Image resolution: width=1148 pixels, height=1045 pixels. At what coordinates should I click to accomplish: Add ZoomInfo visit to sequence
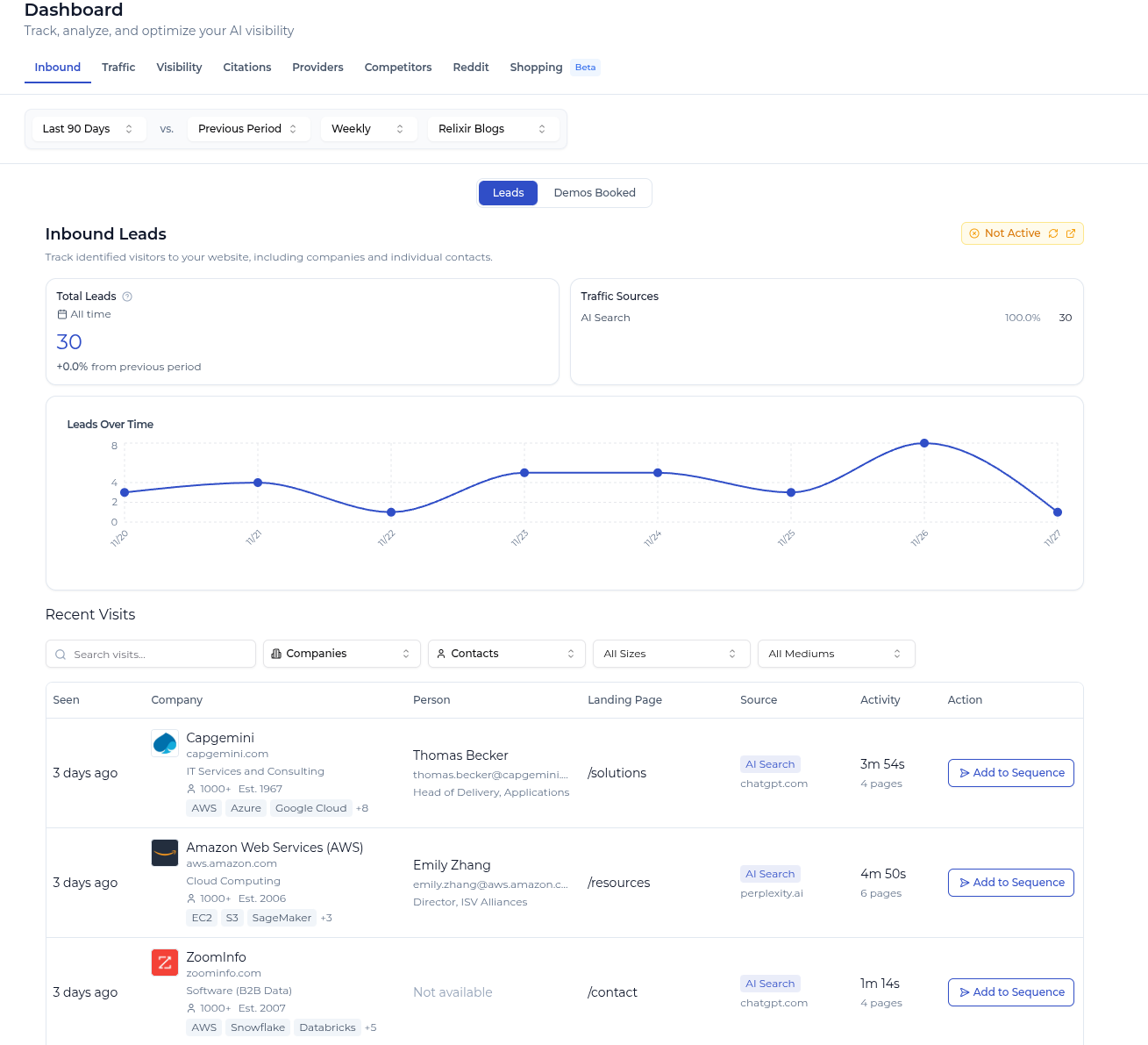1011,992
